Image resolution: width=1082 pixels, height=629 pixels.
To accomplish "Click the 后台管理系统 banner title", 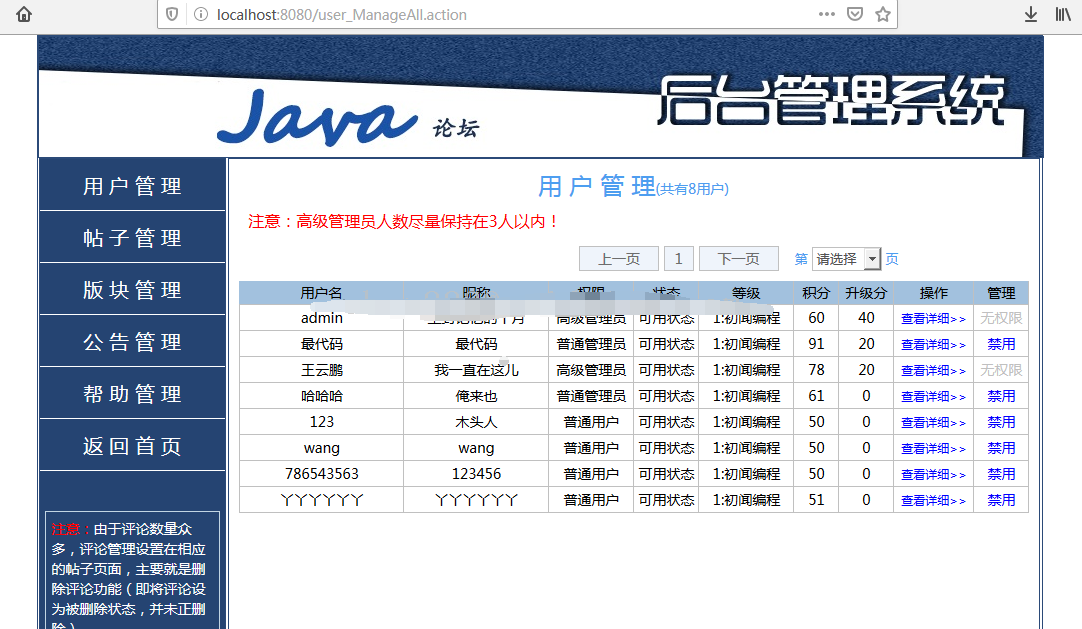I will (832, 101).
